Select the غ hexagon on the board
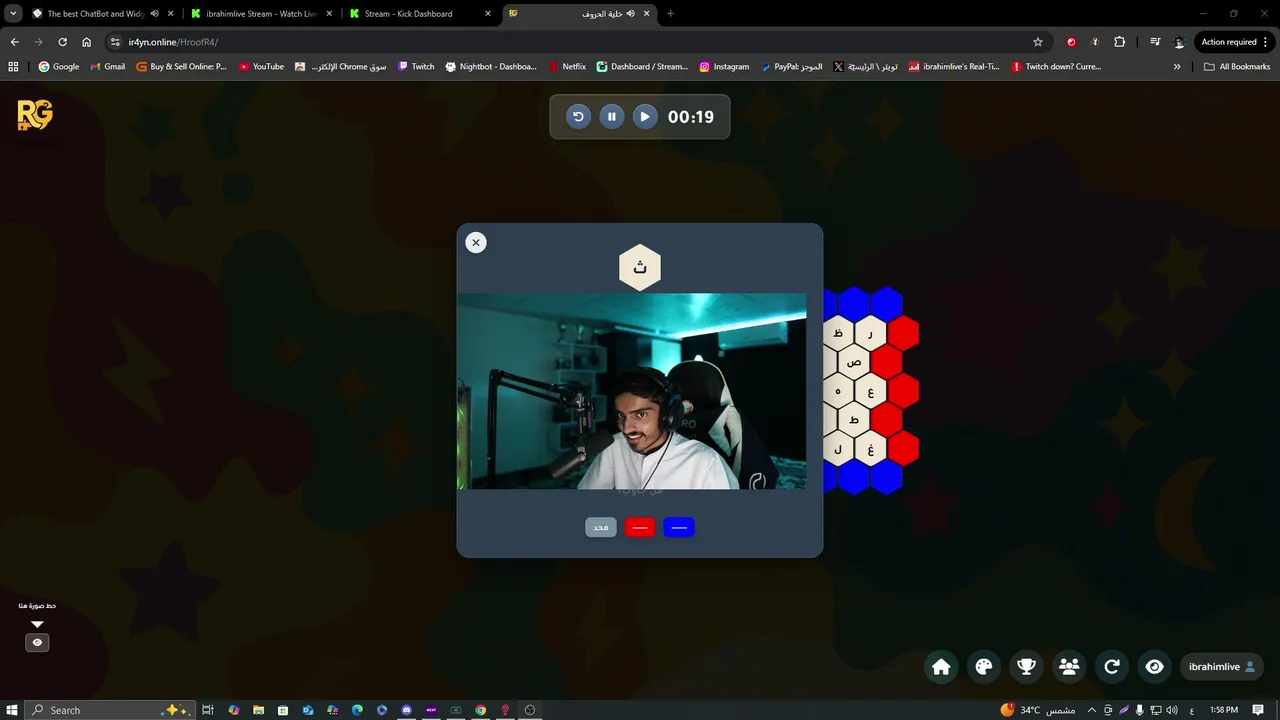 point(870,449)
